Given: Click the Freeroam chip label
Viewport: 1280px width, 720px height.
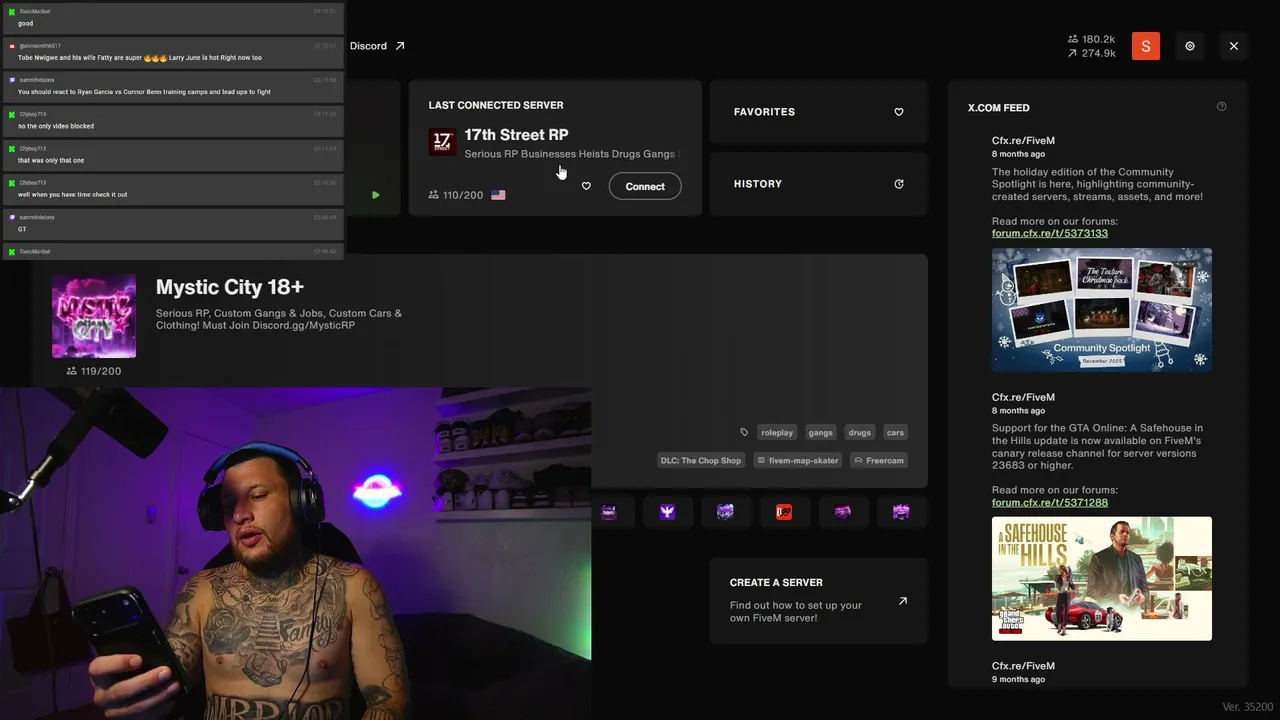Looking at the screenshot, I should pos(885,460).
